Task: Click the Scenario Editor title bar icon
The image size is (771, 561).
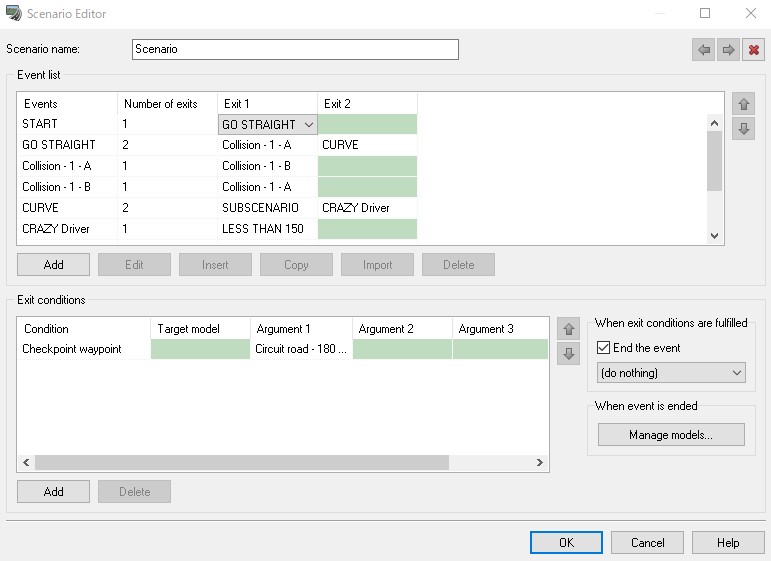Action: click(x=14, y=13)
